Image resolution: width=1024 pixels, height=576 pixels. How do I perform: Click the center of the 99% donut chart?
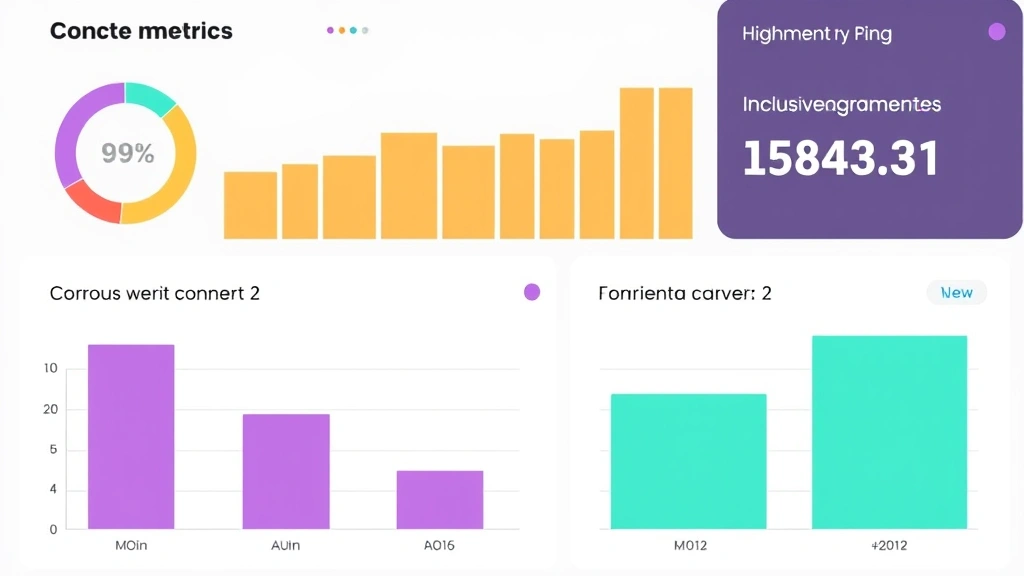tap(126, 152)
